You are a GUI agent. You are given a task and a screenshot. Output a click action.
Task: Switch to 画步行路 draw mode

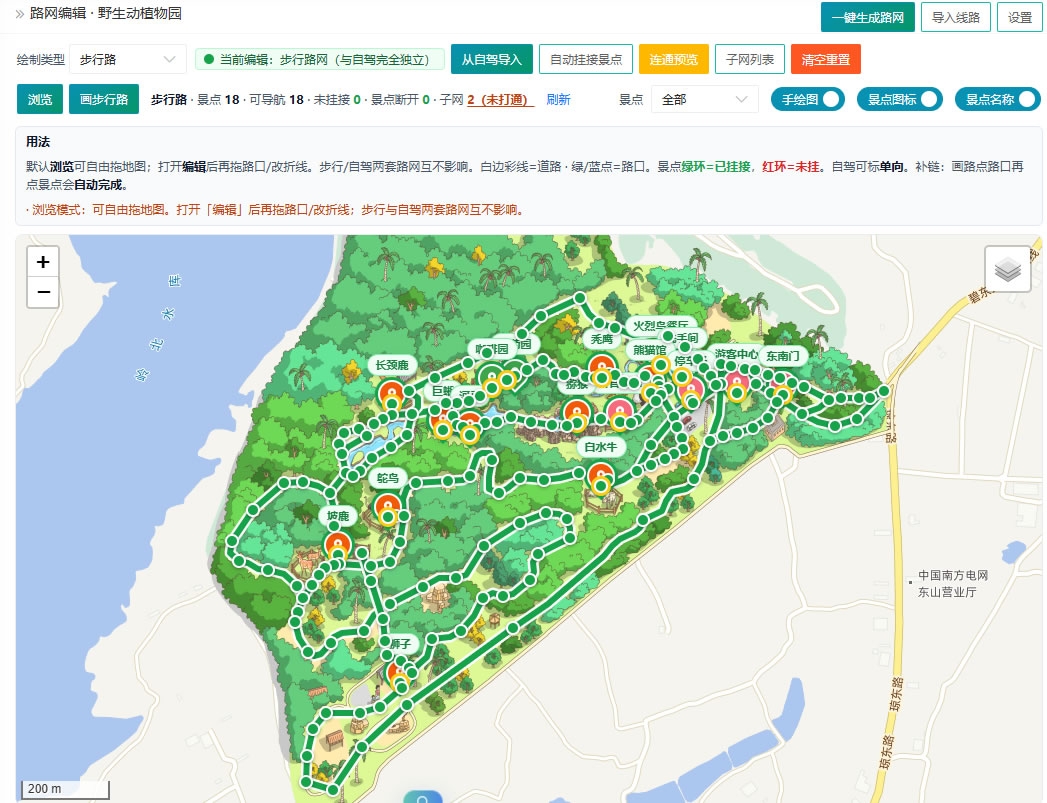[x=103, y=99]
